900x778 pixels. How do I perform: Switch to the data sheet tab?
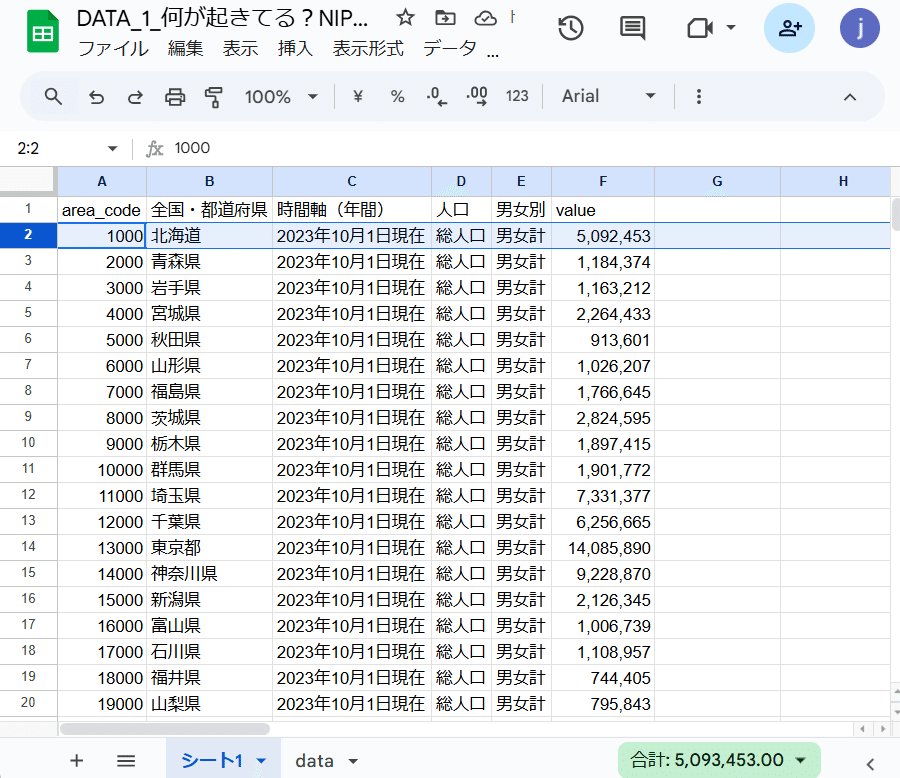pos(315,761)
